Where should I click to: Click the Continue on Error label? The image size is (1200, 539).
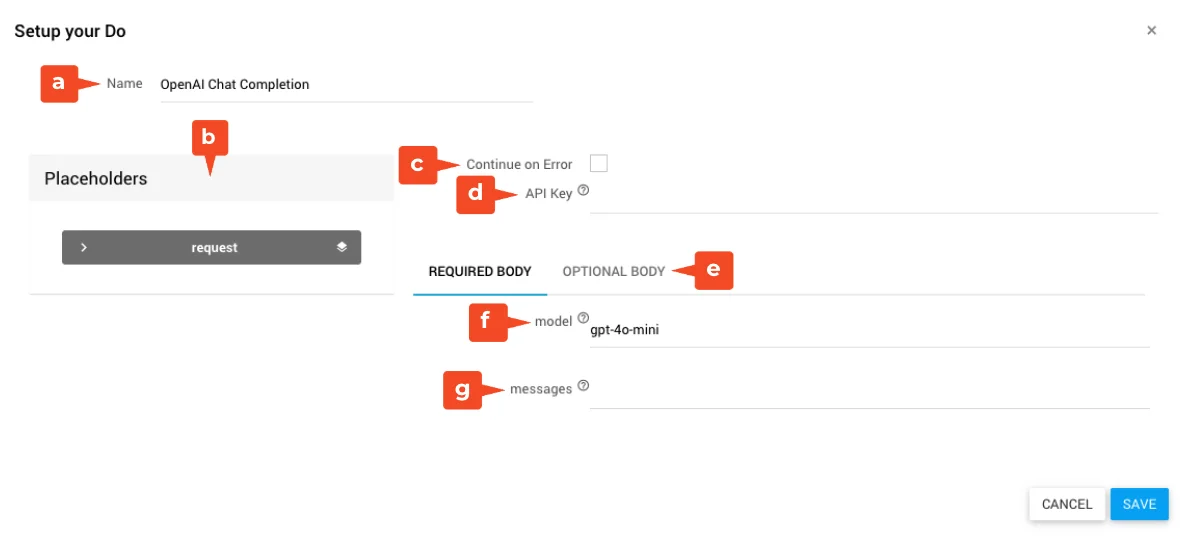[519, 165]
